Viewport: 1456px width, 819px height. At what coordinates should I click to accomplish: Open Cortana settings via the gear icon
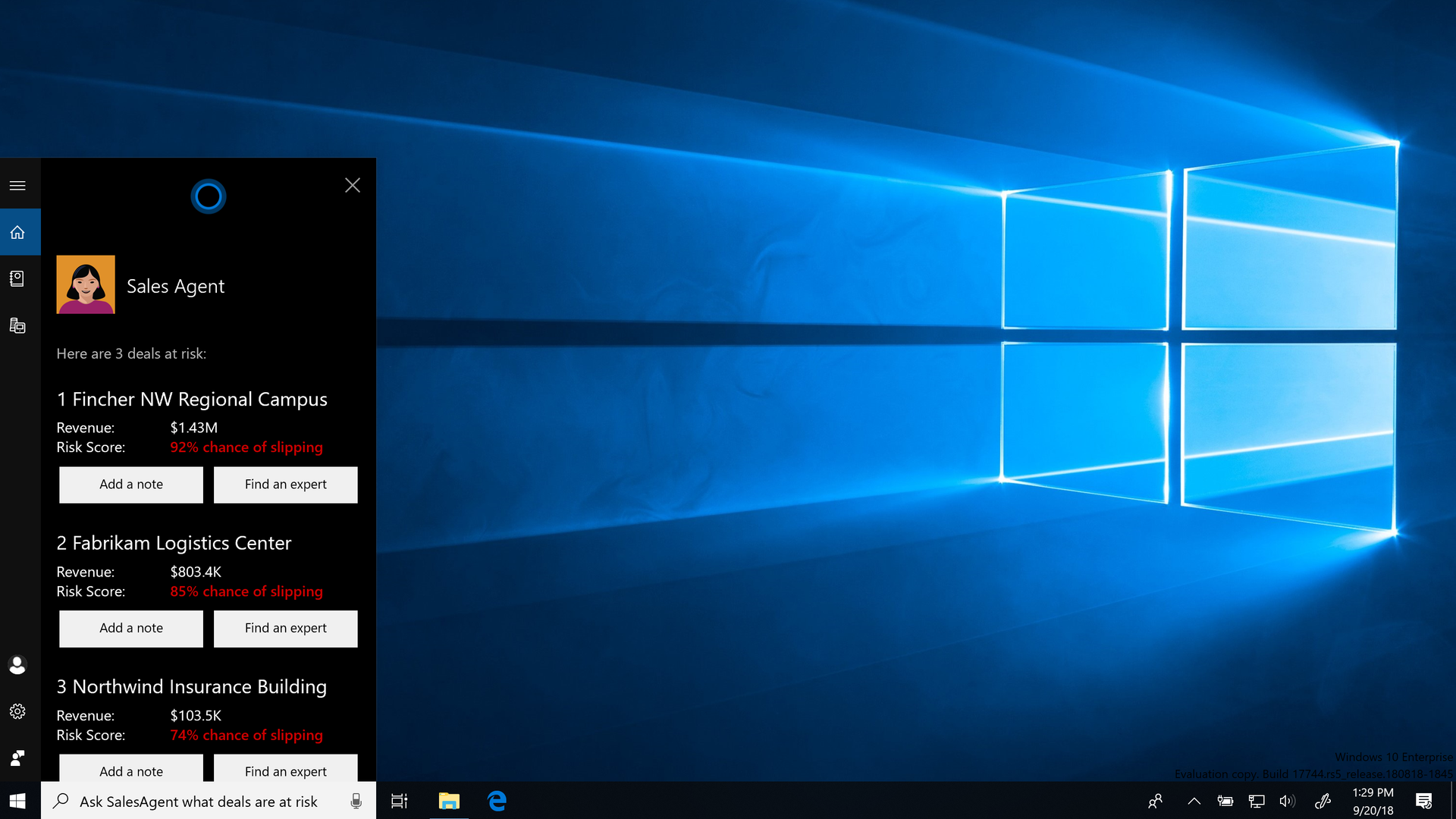pos(17,711)
